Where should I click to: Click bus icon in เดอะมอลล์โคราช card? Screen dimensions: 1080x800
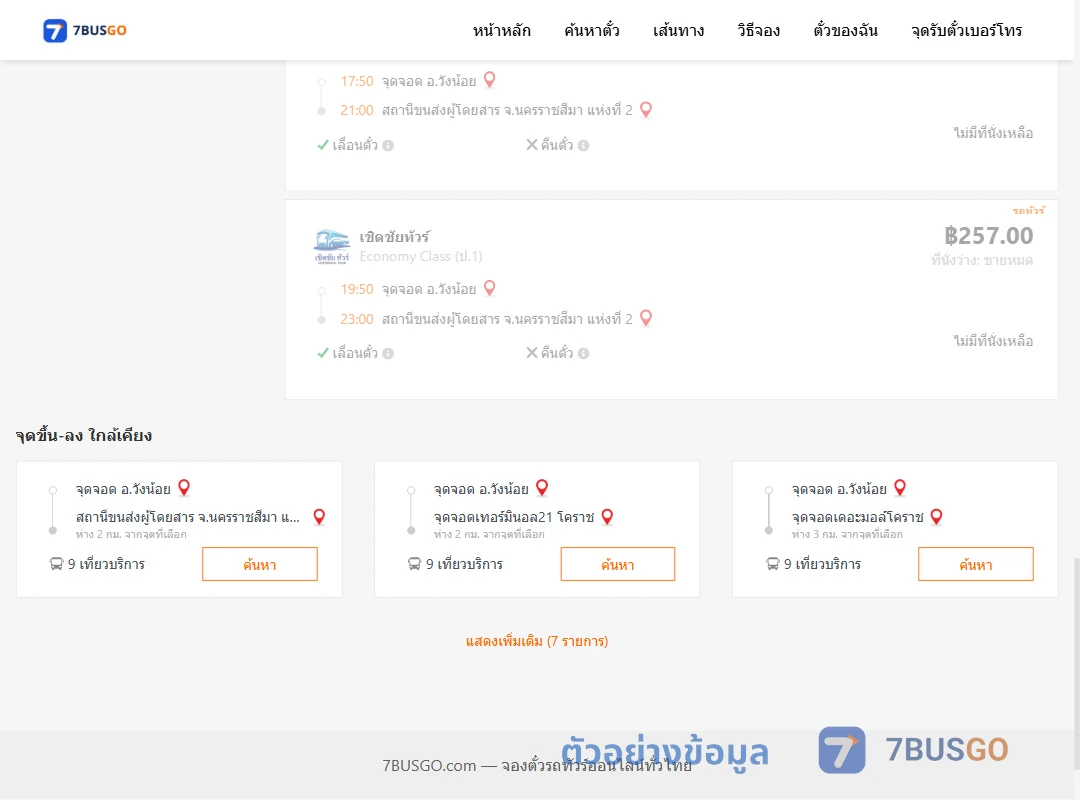click(772, 564)
